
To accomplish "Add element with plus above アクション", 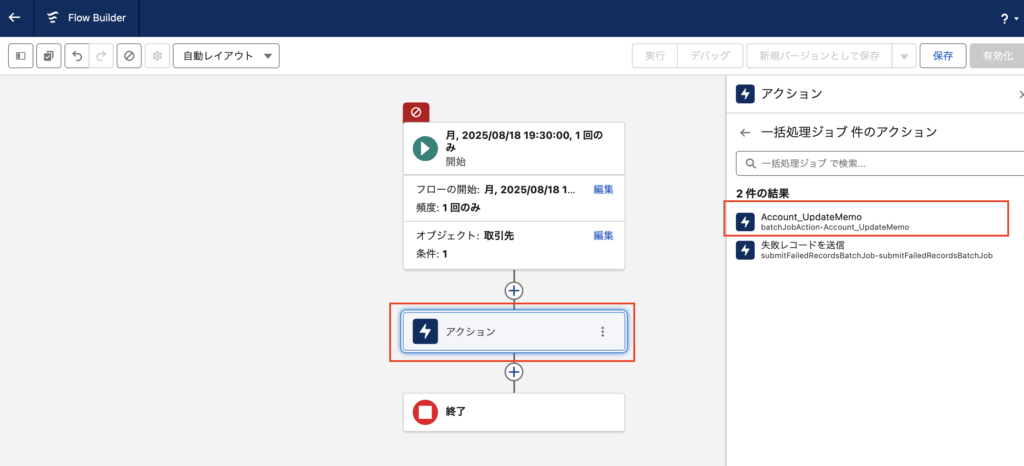I will (x=514, y=291).
